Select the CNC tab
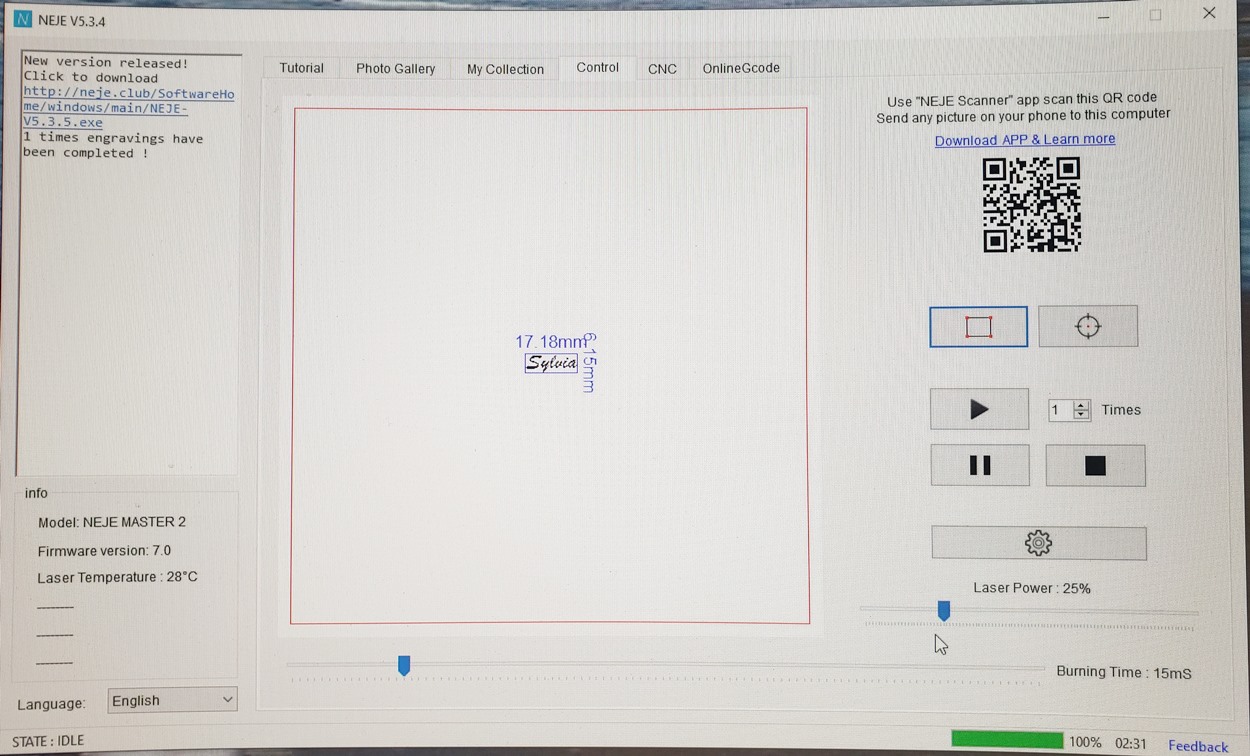This screenshot has height=756, width=1250. point(662,68)
